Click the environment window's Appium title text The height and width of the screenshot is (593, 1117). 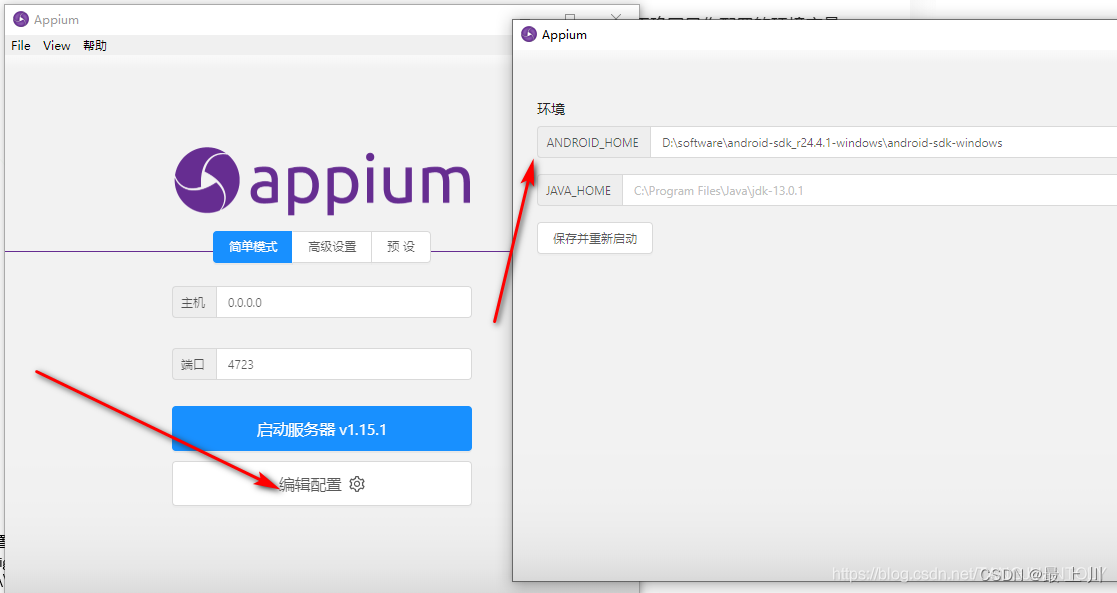(x=564, y=35)
